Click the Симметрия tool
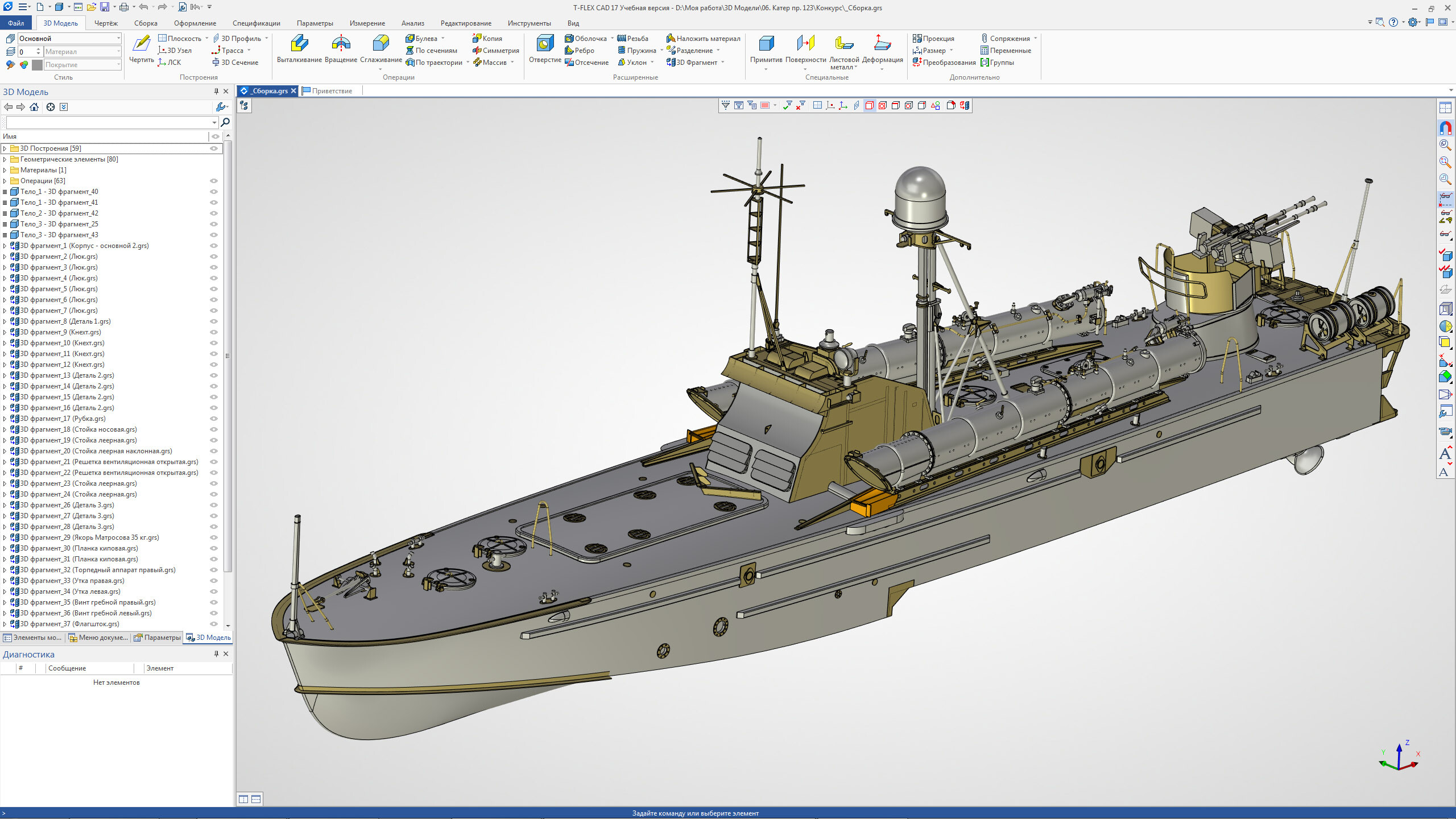 [x=495, y=51]
